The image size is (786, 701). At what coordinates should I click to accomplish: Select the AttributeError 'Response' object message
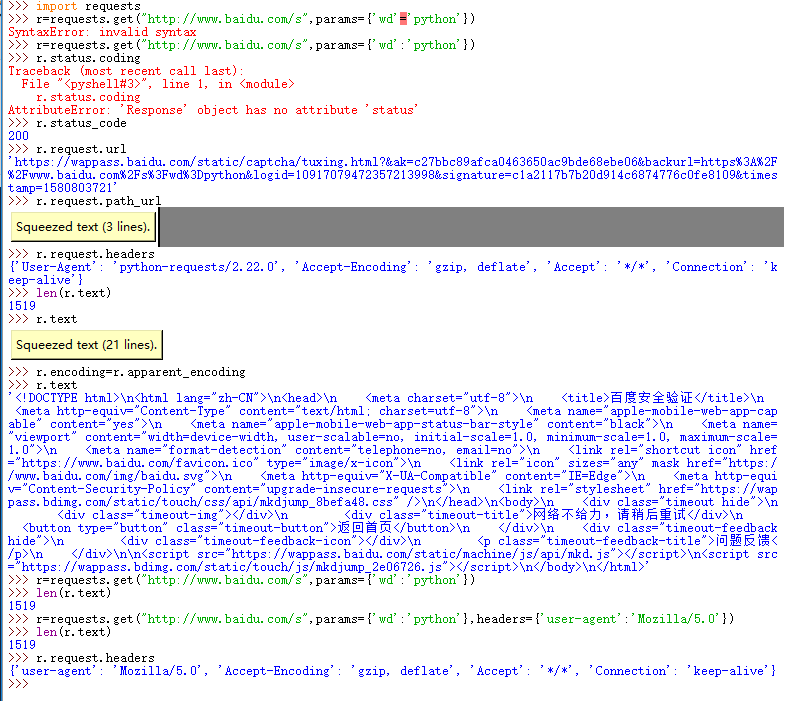pyautogui.click(x=213, y=110)
